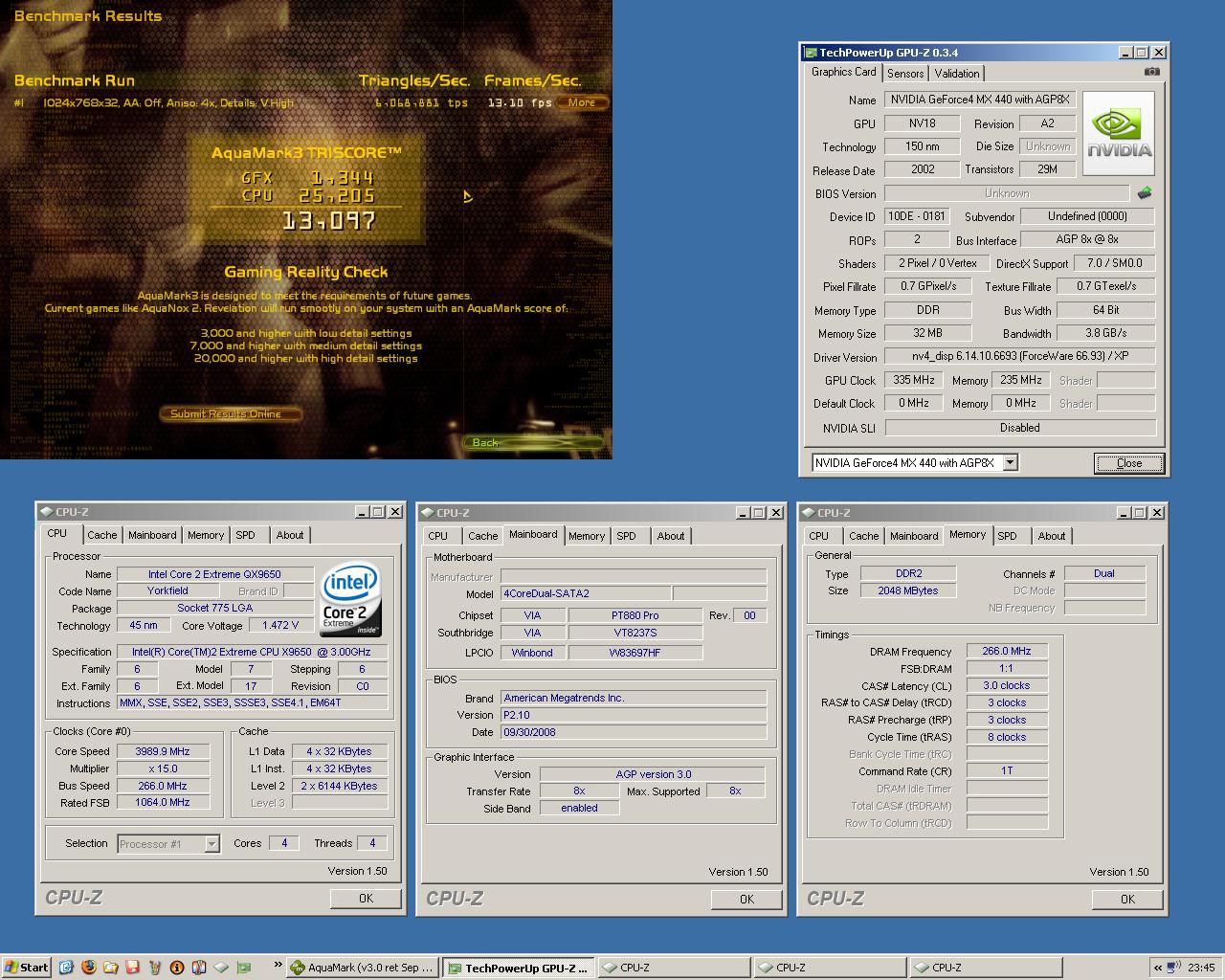Click the CAS# Latency 3.0 clocks value
1225x980 pixels.
click(x=1007, y=685)
